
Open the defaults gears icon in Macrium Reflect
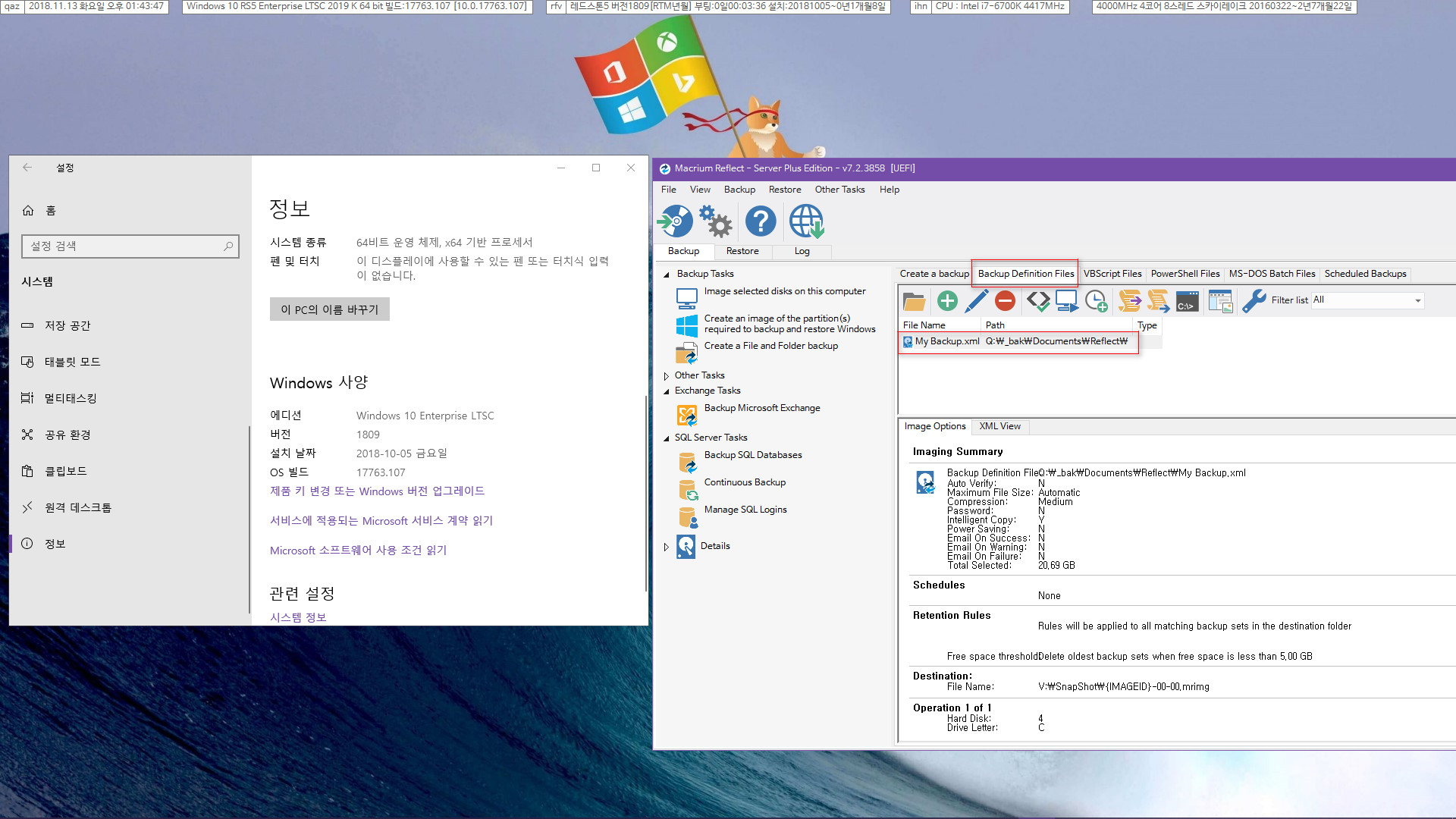pyautogui.click(x=716, y=221)
